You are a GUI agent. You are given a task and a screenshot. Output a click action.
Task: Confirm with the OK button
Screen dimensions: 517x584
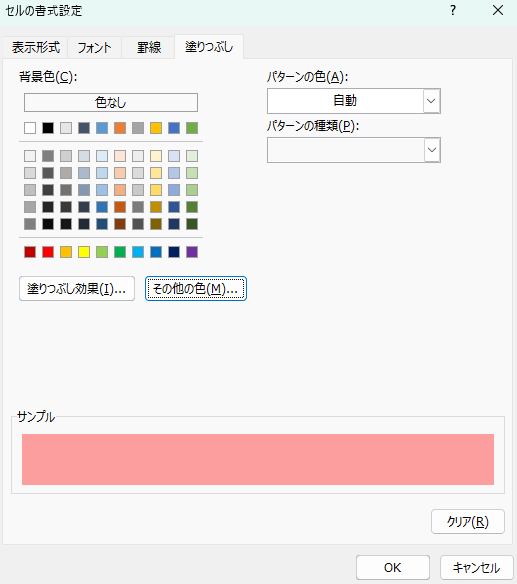[393, 568]
